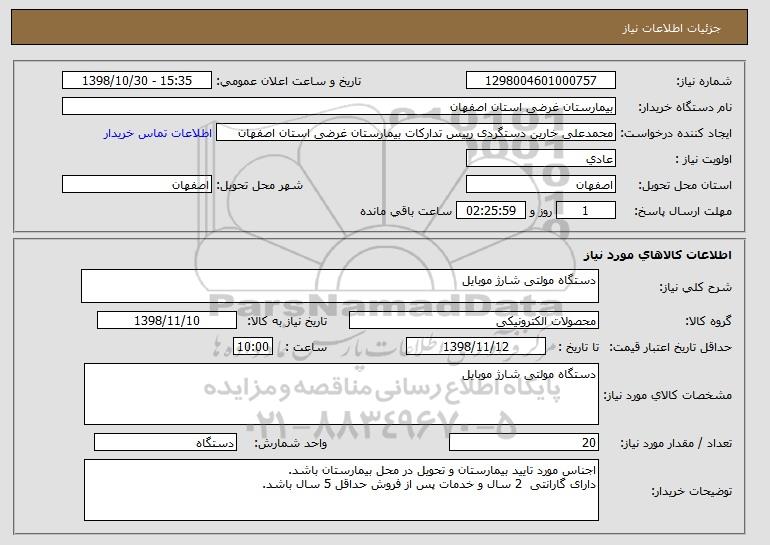Screen dimensions: 770x545
Task: Click the remaining days field showing 1
Action: (x=585, y=211)
